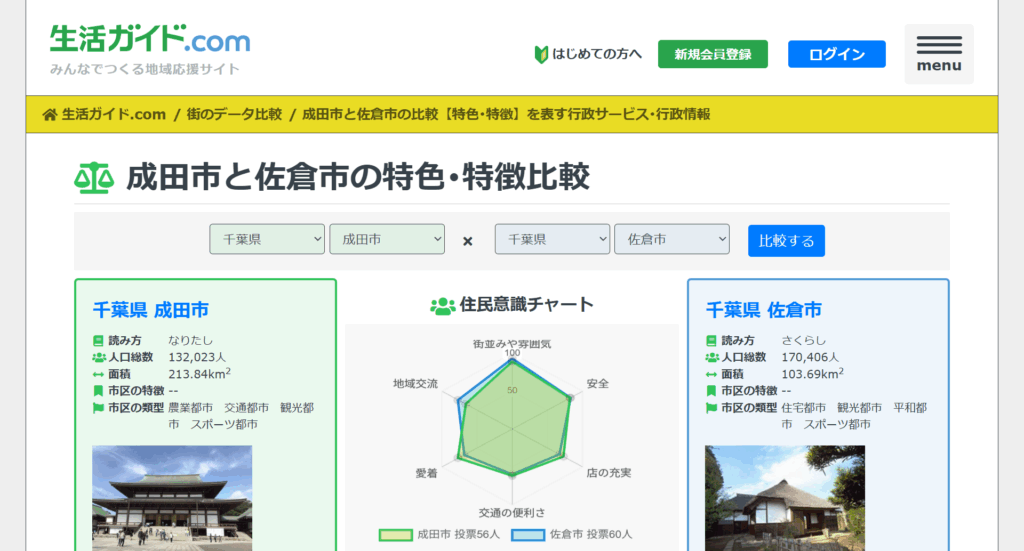Open the はじめての方へ link

coord(597,54)
